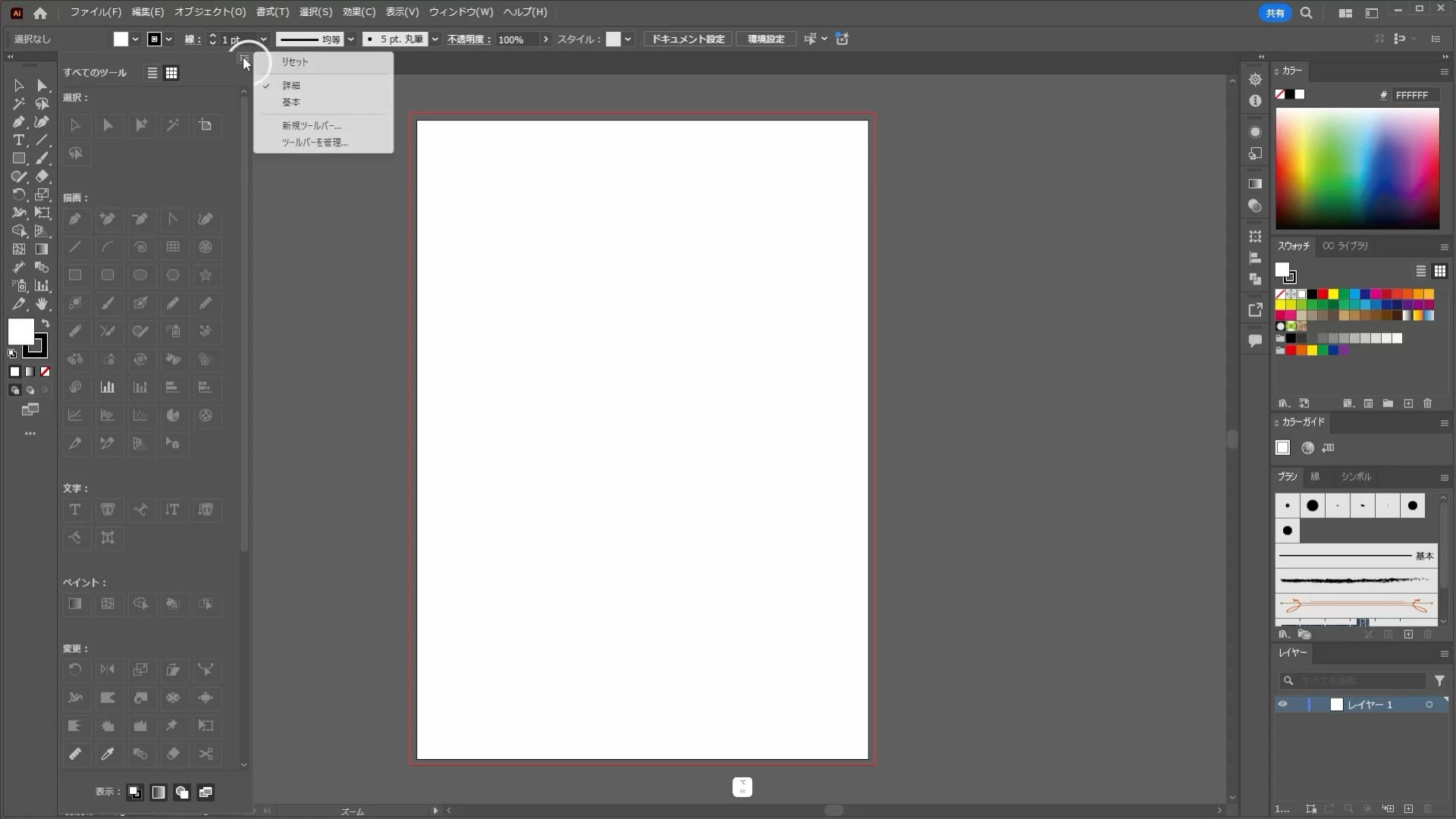Toggle visibility of レイヤー 1
The width and height of the screenshot is (1456, 819).
click(x=1283, y=704)
